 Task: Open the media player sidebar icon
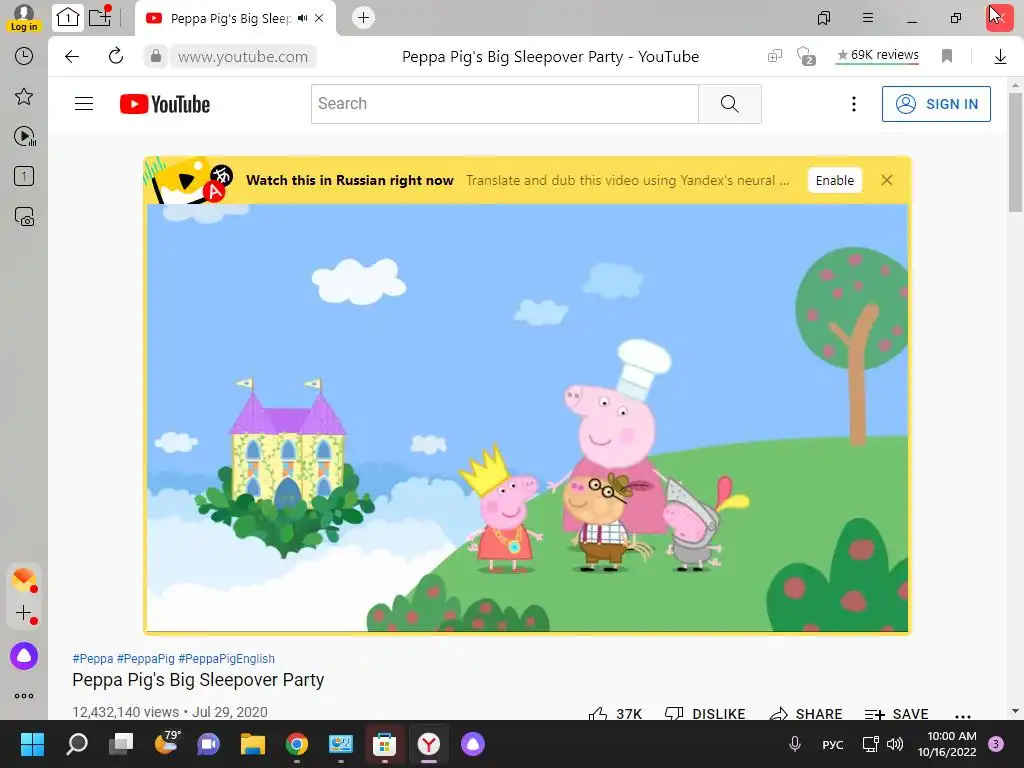coord(25,136)
